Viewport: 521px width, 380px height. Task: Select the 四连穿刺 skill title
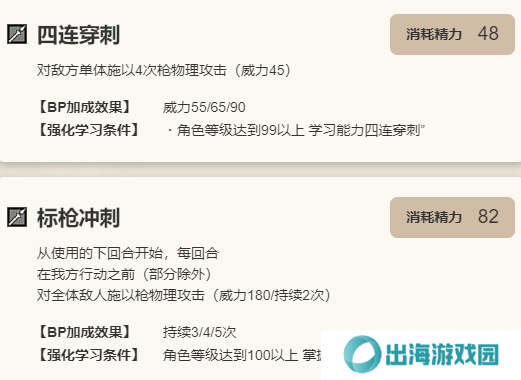78,35
